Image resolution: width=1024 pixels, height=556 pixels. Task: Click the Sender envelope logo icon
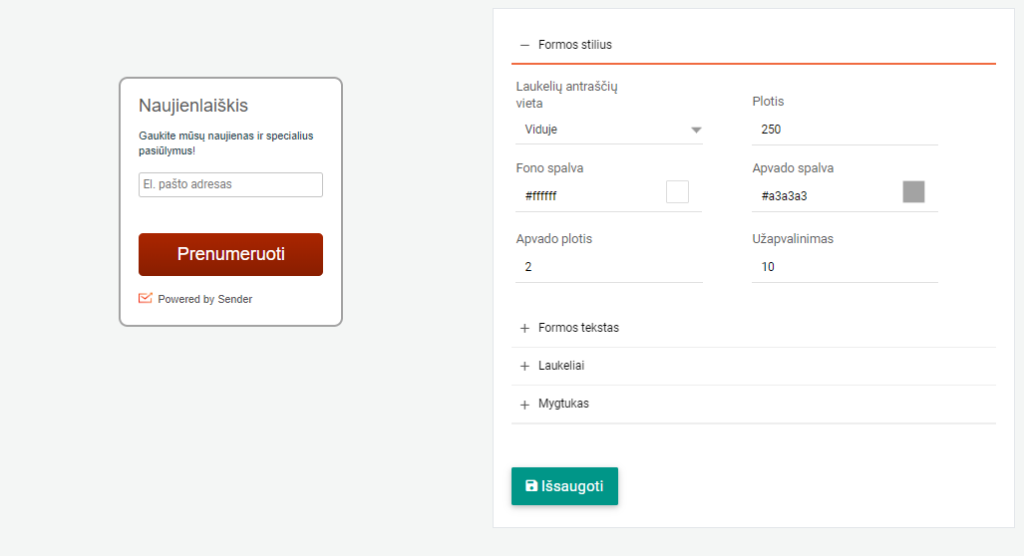pyautogui.click(x=145, y=298)
